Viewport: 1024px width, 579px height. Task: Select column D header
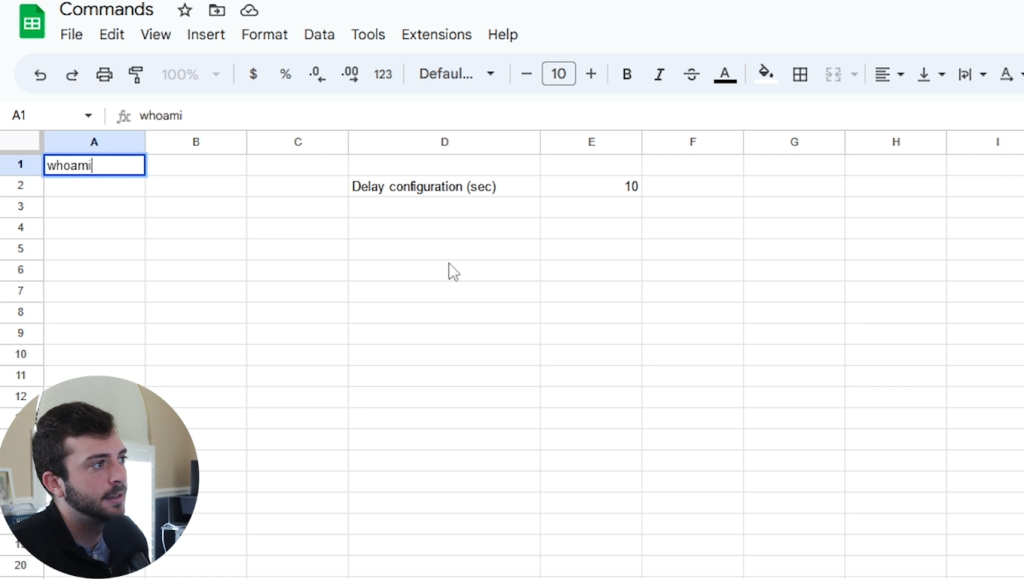[x=444, y=142]
